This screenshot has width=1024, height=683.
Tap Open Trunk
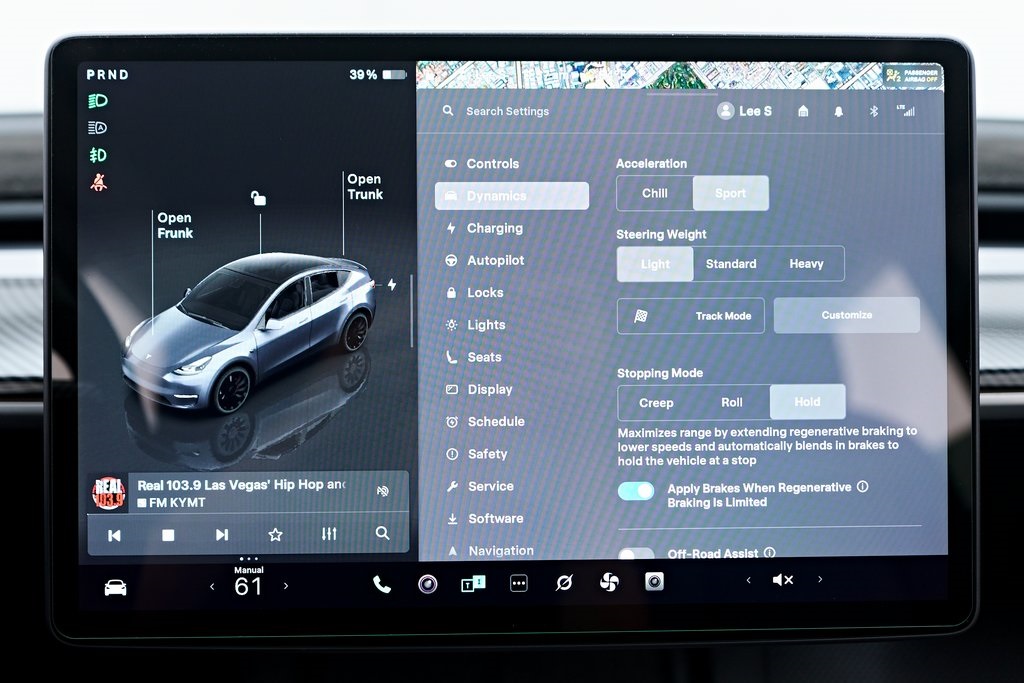[x=365, y=187]
